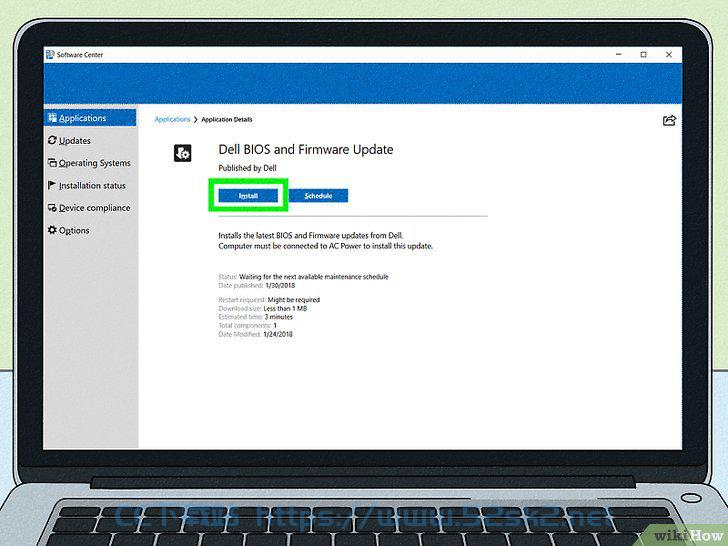Image resolution: width=728 pixels, height=546 pixels.
Task: Return to Applications via breadcrumb link
Action: (x=172, y=119)
